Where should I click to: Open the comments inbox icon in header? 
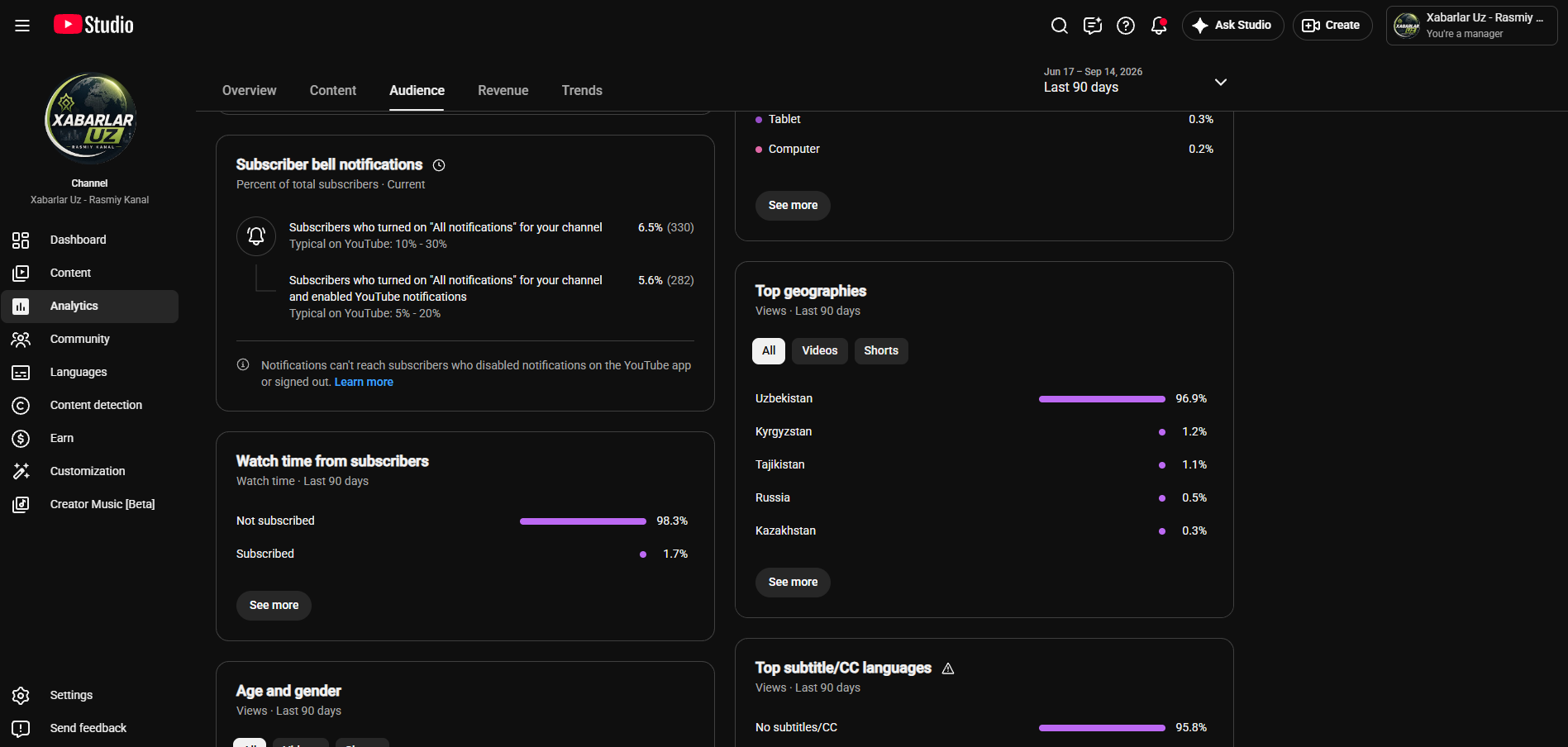tap(1093, 26)
